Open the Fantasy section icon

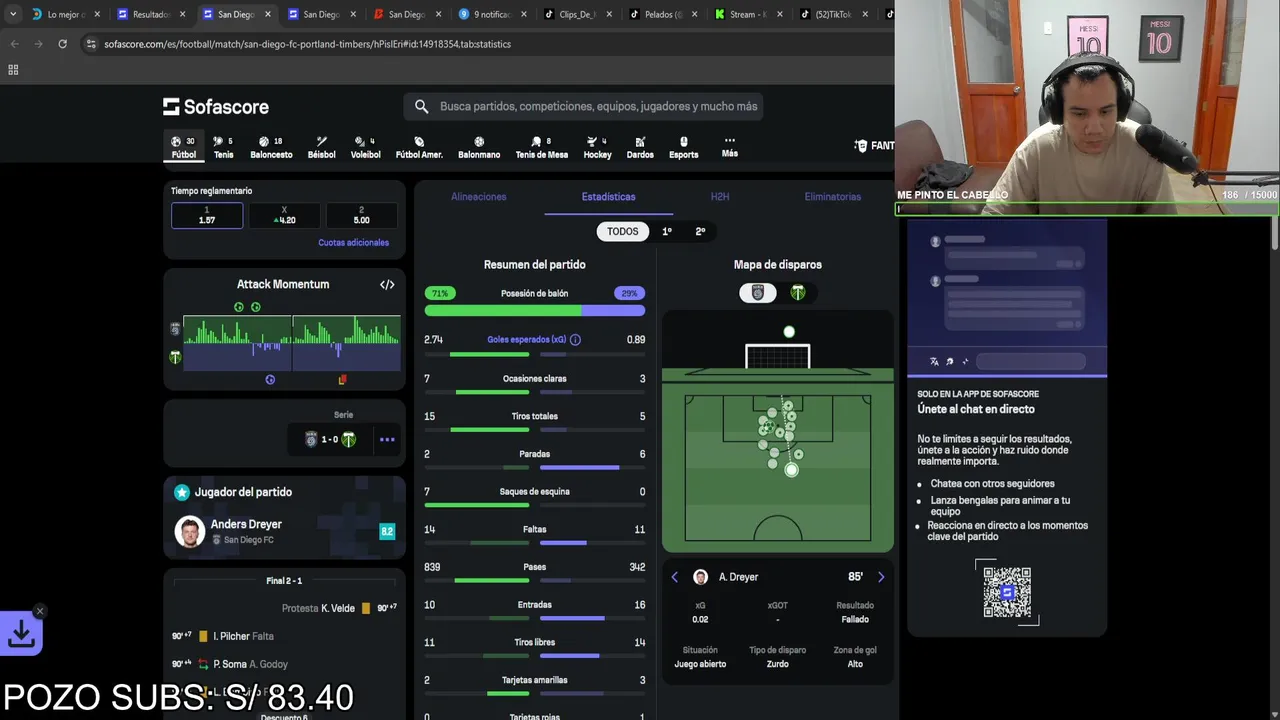click(861, 146)
